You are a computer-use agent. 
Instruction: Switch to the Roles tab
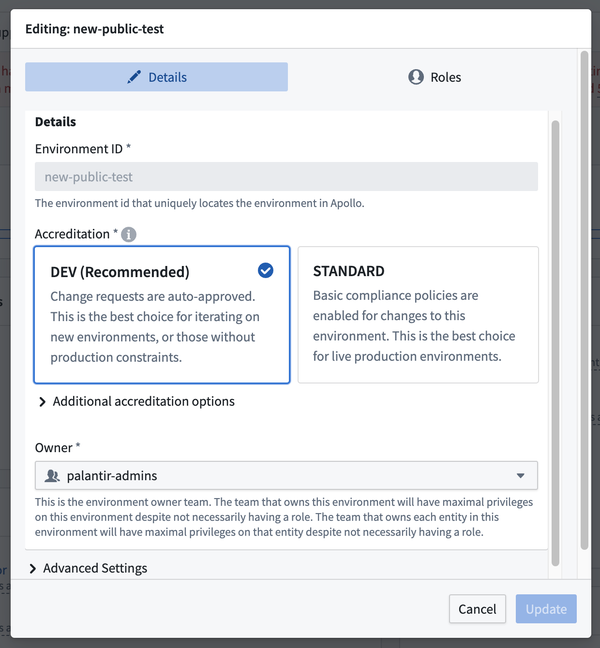pos(434,77)
